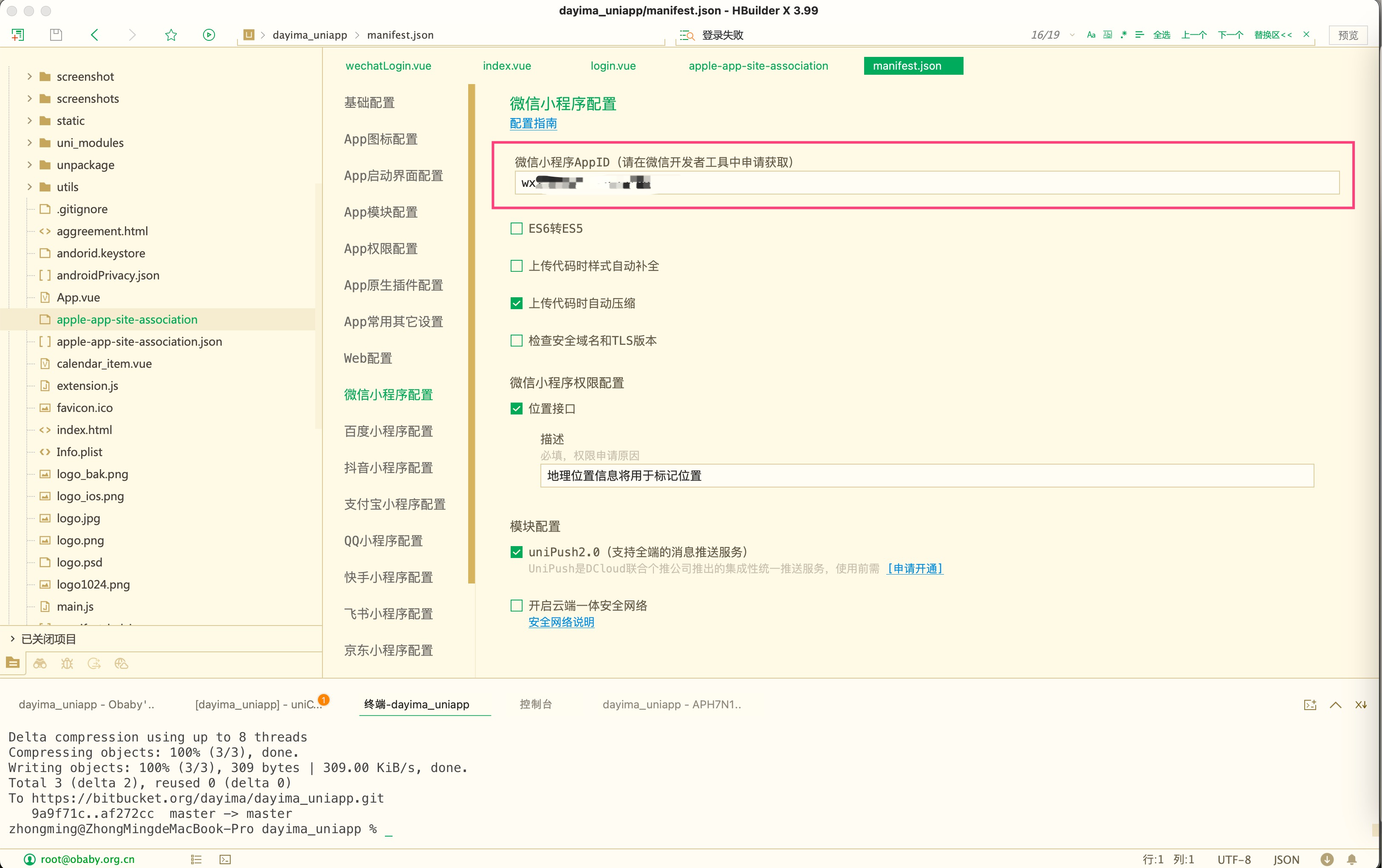Click the bookmark star toolbar icon
The height and width of the screenshot is (868, 1382).
tap(171, 35)
